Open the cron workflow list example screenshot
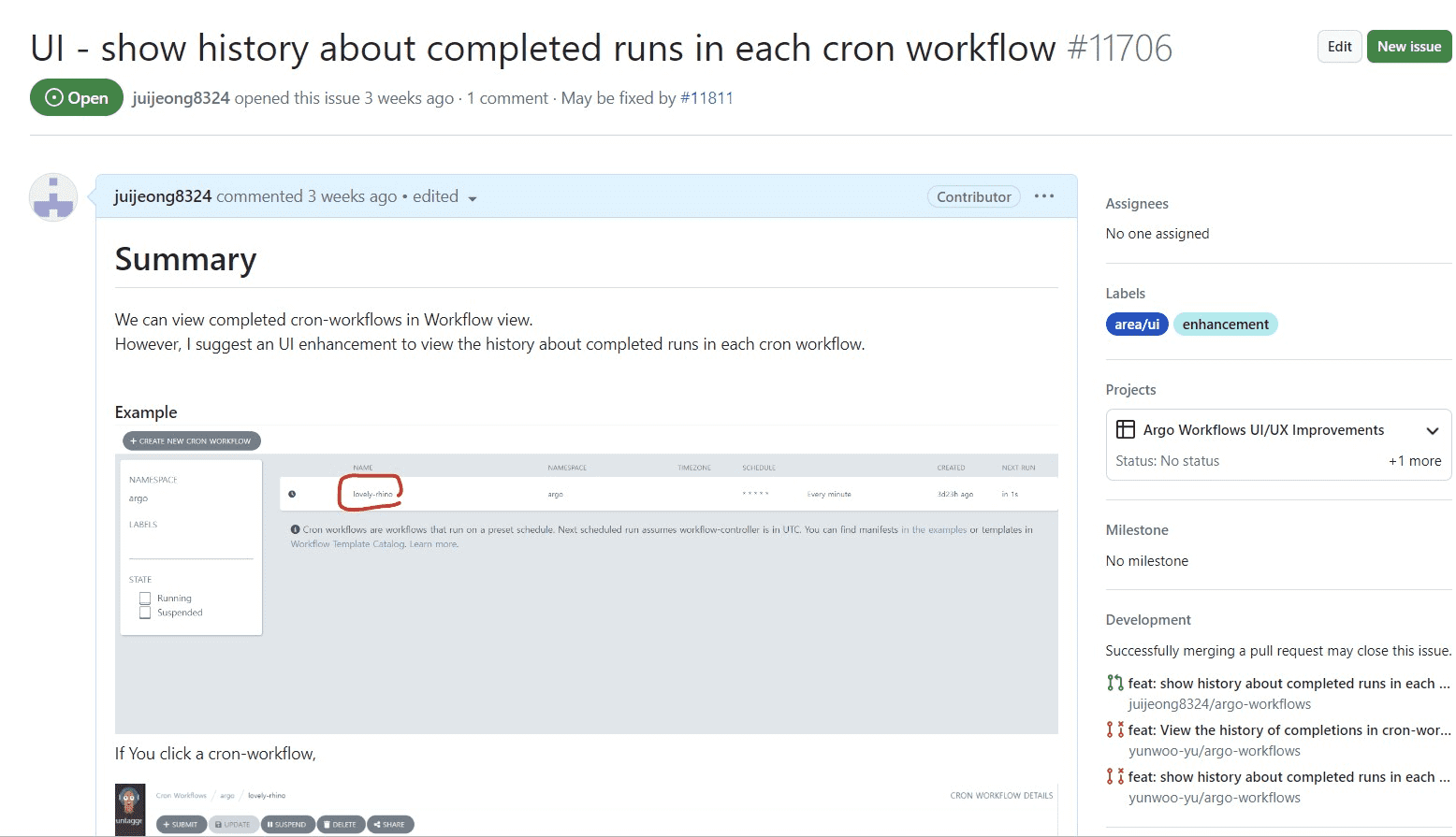 (586, 580)
